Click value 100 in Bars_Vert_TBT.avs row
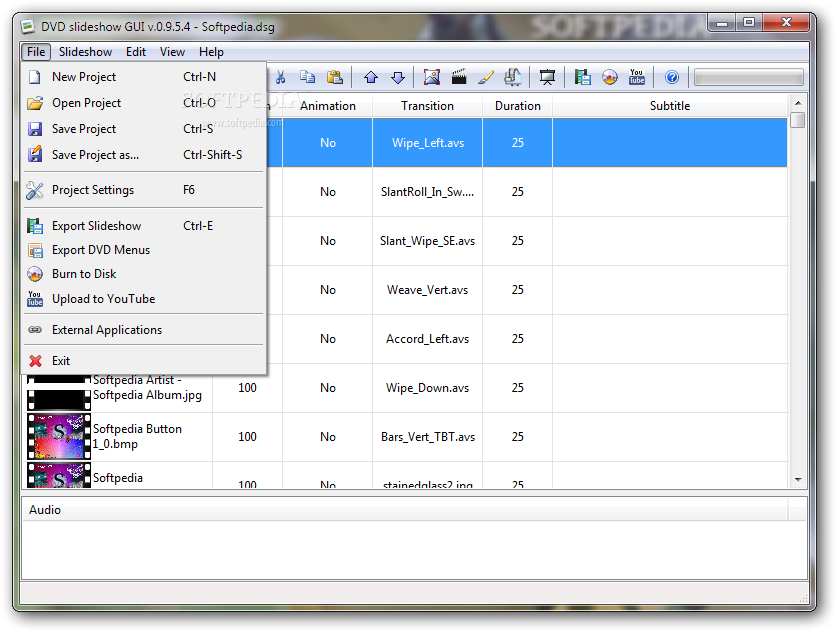 click(x=247, y=437)
